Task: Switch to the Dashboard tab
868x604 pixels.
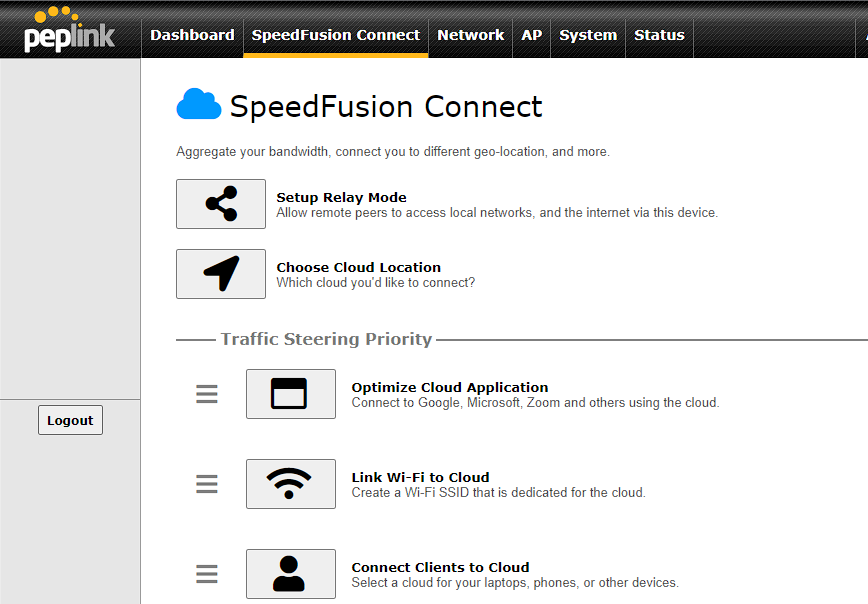Action: tap(192, 35)
